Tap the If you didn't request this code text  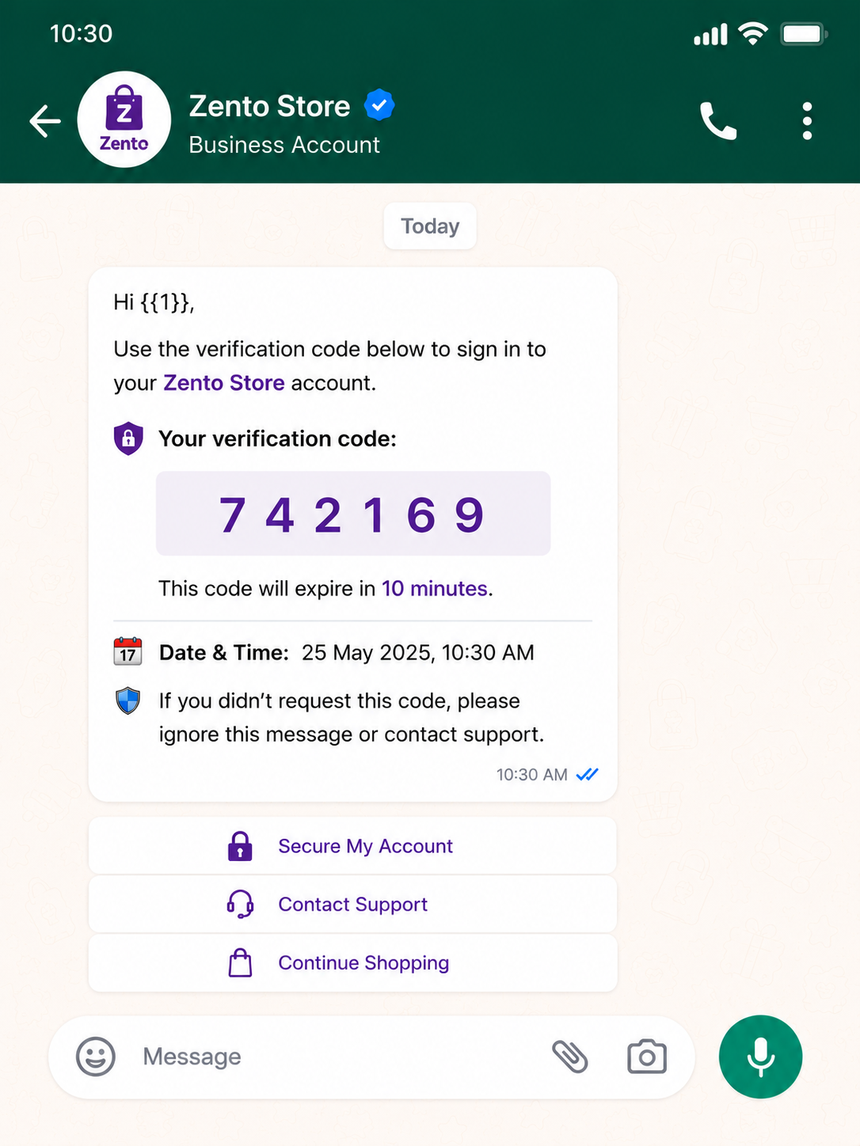coord(351,717)
